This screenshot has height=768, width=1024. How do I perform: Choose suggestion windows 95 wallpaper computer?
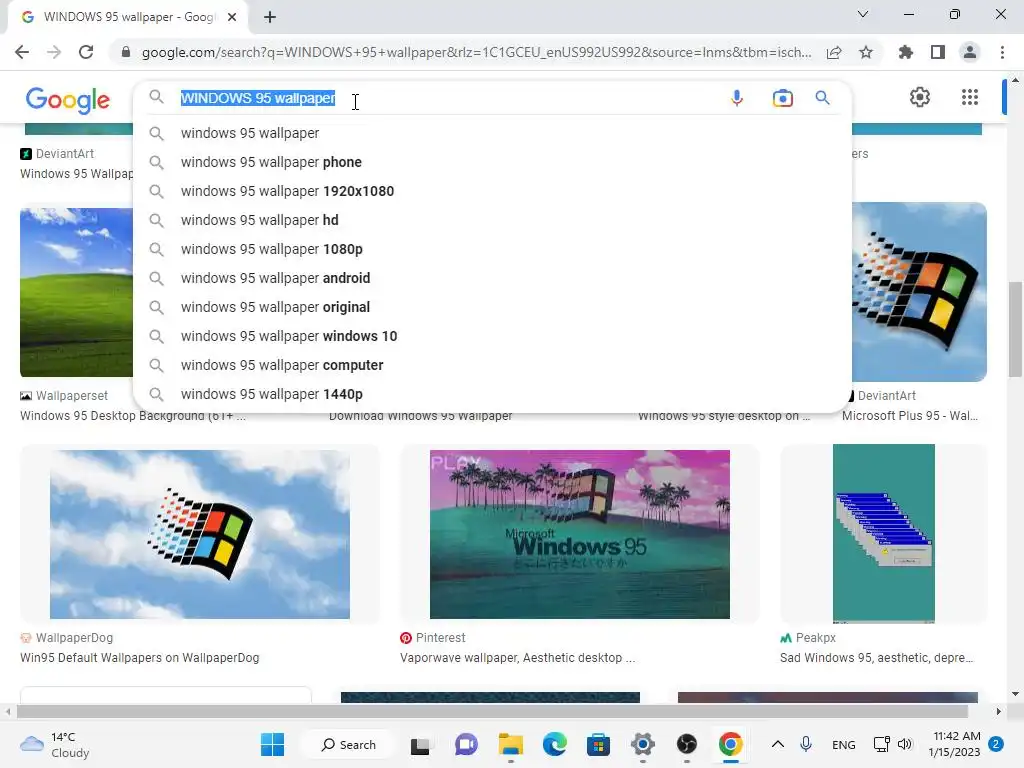pos(492,365)
